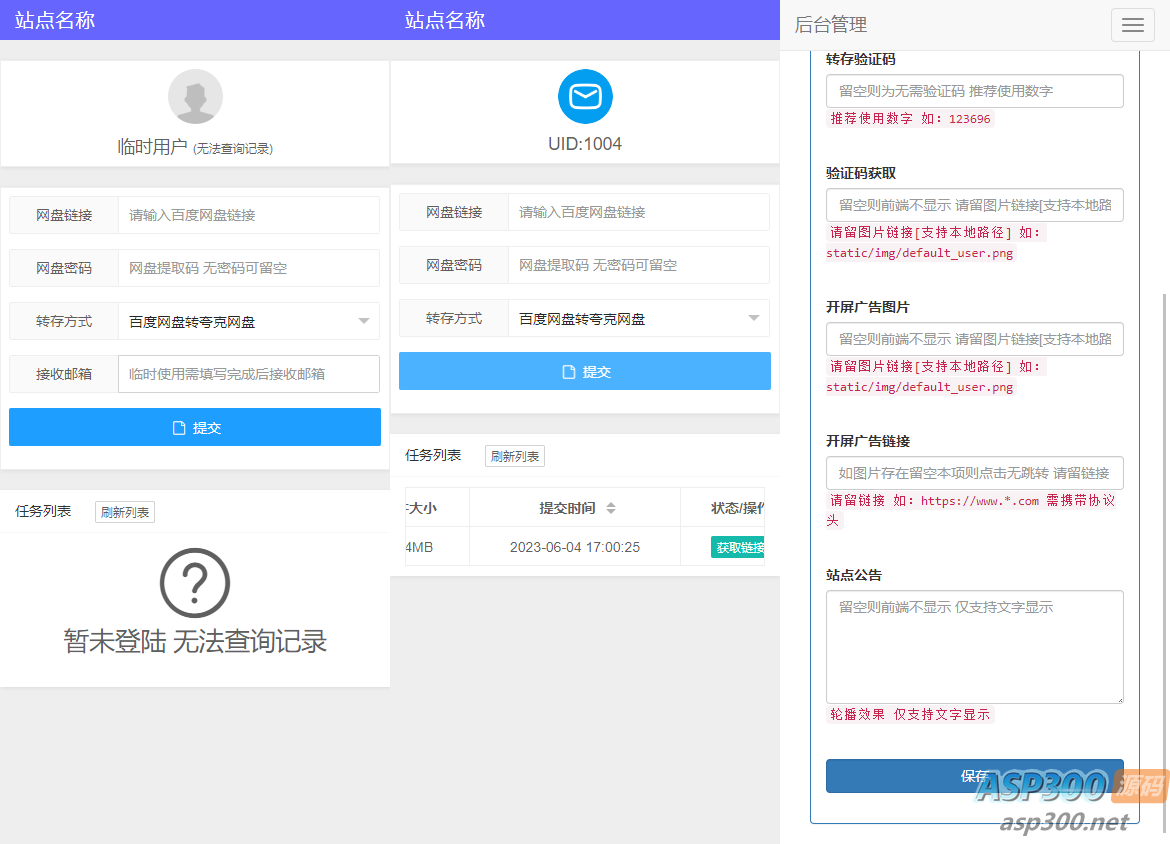Open the middle panel 转存方式 dropdown
This screenshot has height=844, width=1170.
point(640,318)
